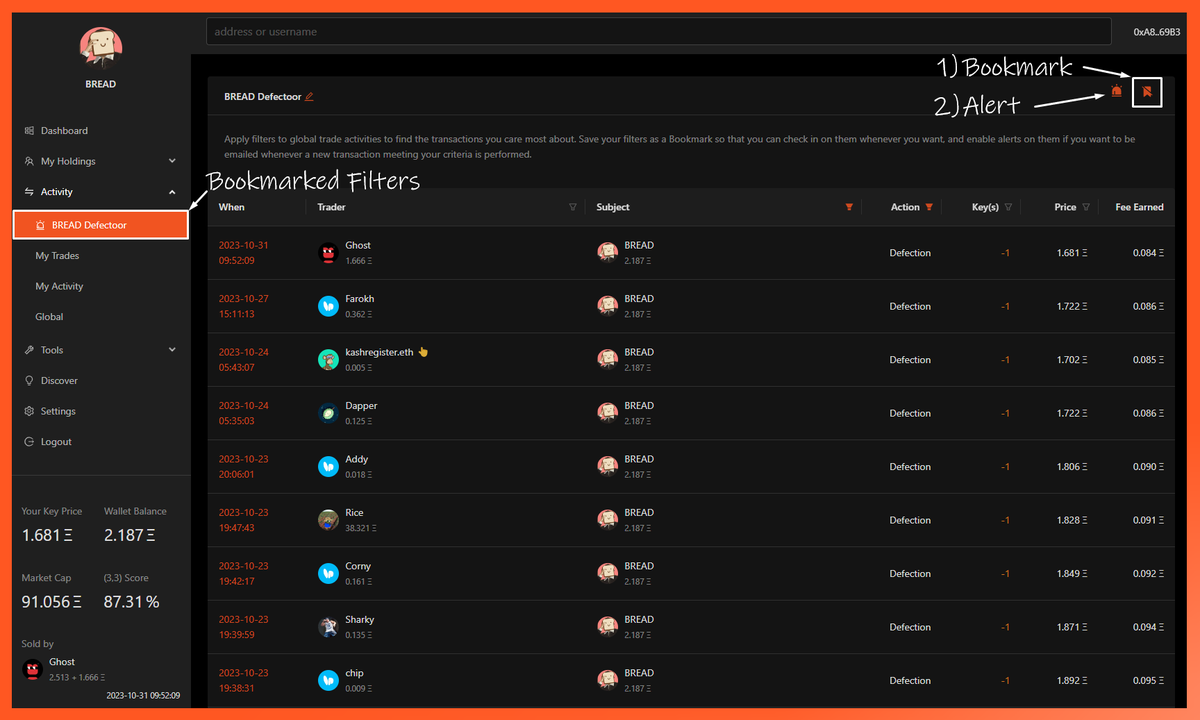
Task: Click the When column header
Action: point(232,207)
